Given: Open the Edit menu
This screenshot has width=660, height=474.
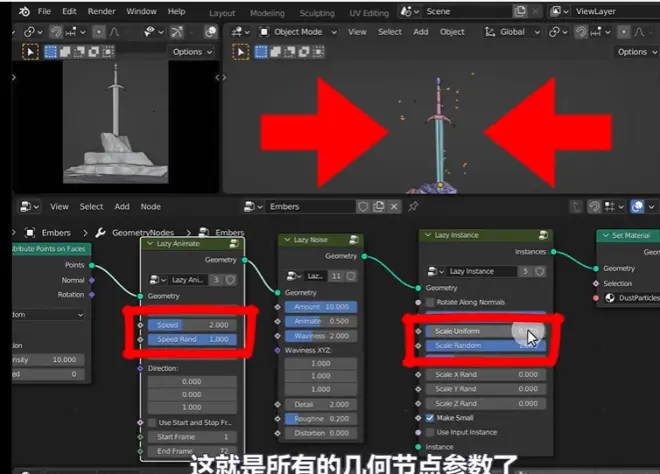Looking at the screenshot, I should point(69,11).
